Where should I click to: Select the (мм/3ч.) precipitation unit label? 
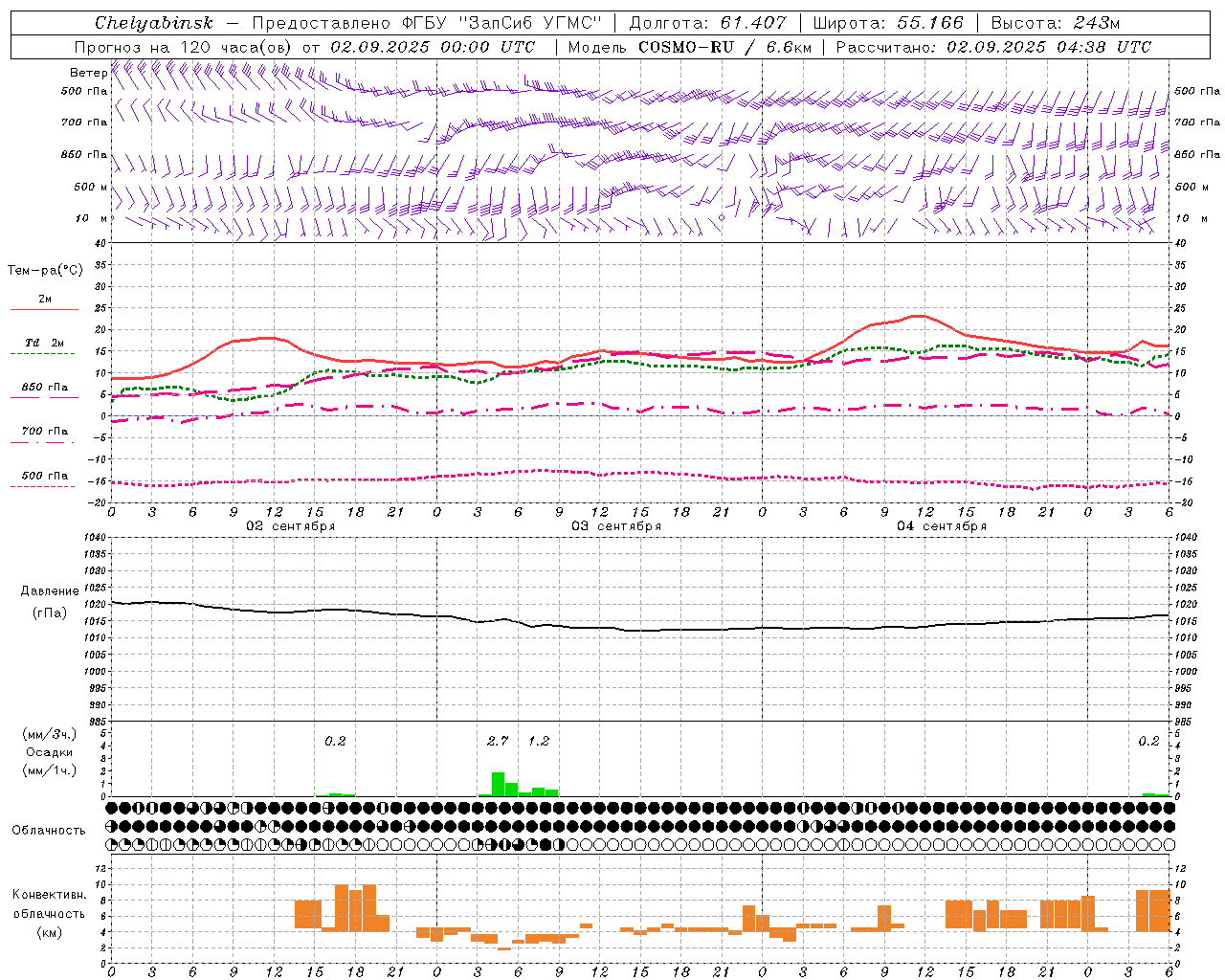click(50, 734)
